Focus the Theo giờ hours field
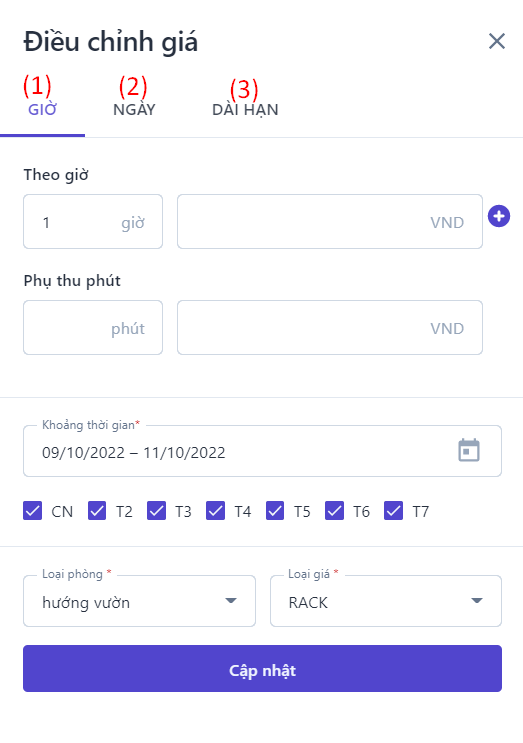 point(93,221)
